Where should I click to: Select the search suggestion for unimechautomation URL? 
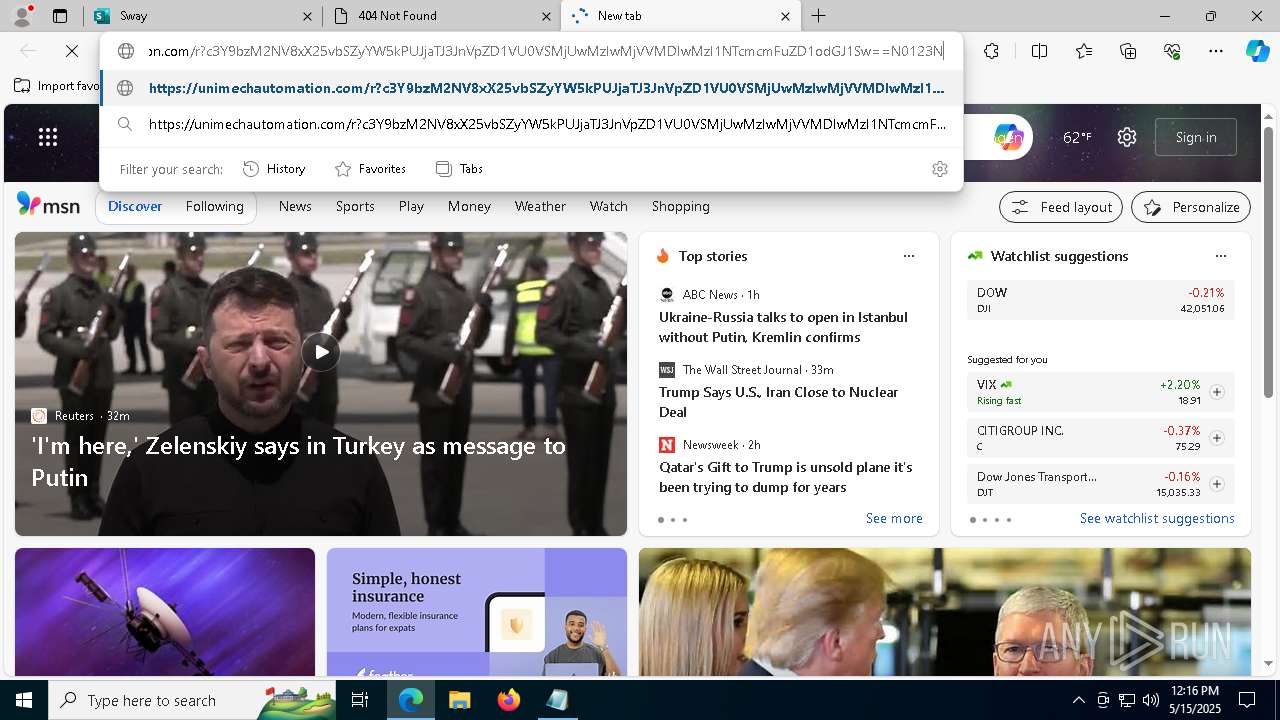pos(532,124)
